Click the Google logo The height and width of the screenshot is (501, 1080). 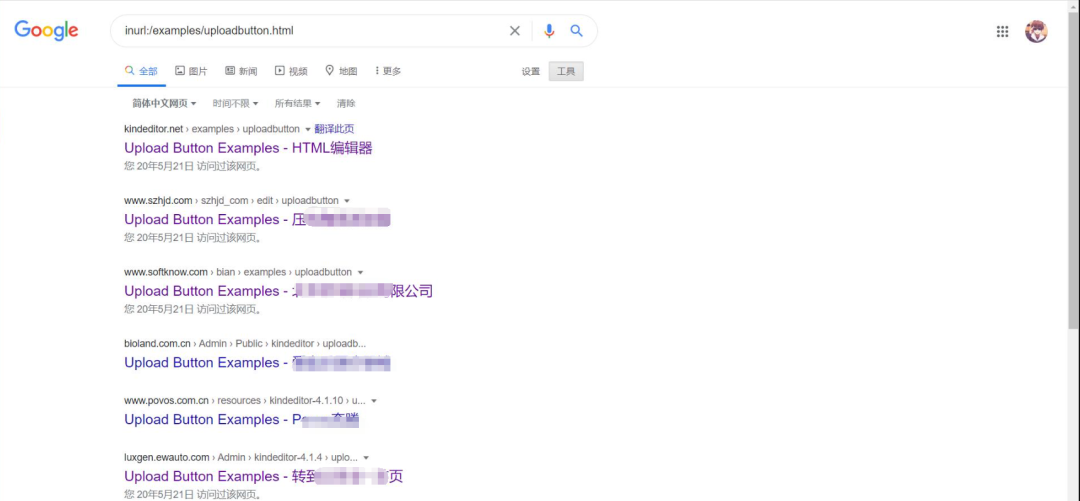[46, 31]
